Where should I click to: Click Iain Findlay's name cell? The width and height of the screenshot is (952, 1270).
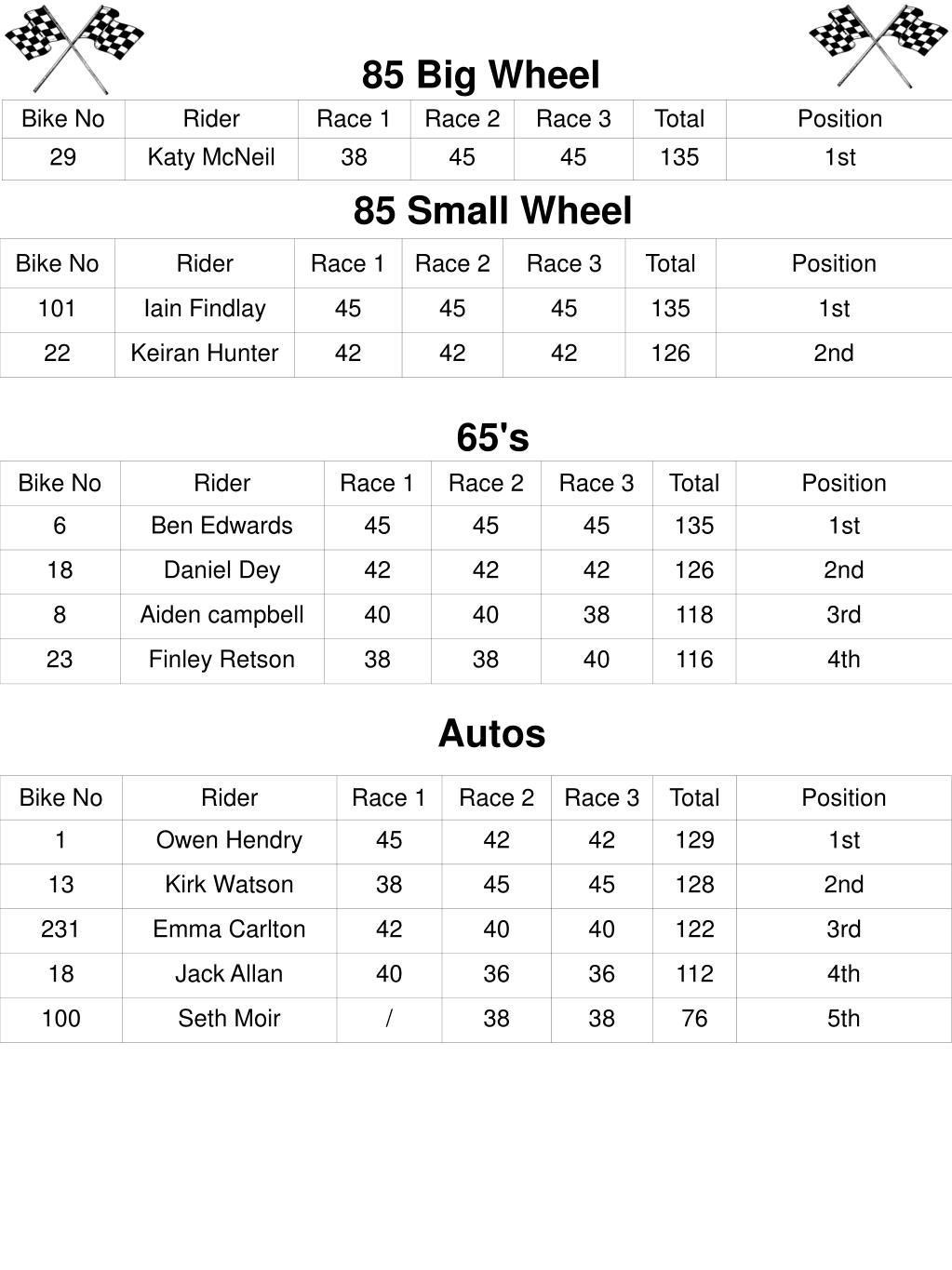(x=205, y=309)
